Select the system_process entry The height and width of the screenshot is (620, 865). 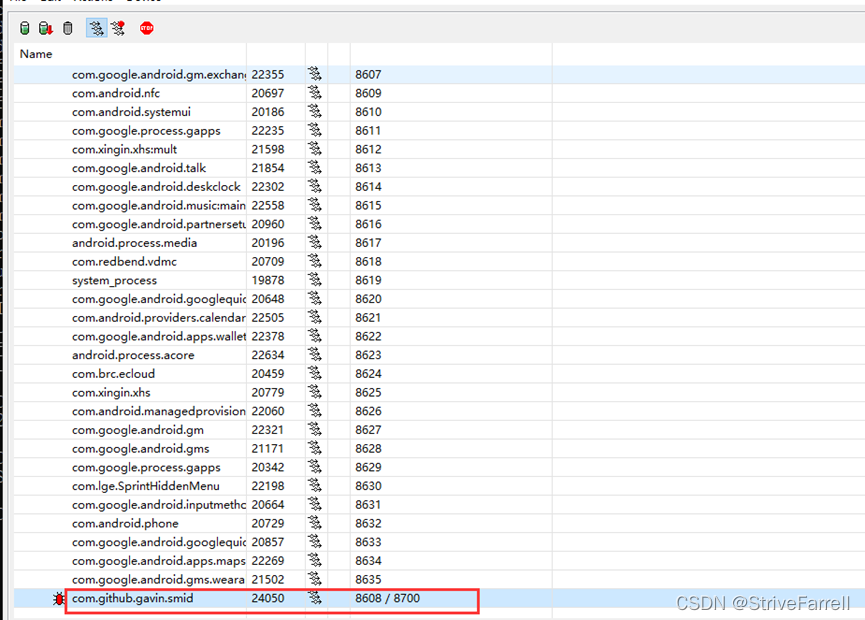point(115,281)
